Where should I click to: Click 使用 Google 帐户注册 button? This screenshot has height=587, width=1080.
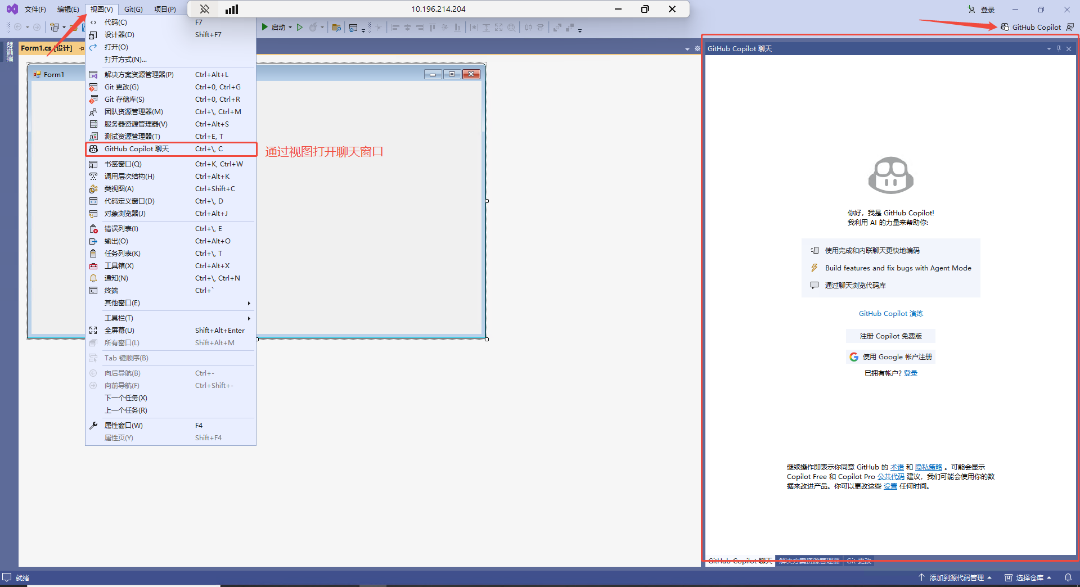890,357
